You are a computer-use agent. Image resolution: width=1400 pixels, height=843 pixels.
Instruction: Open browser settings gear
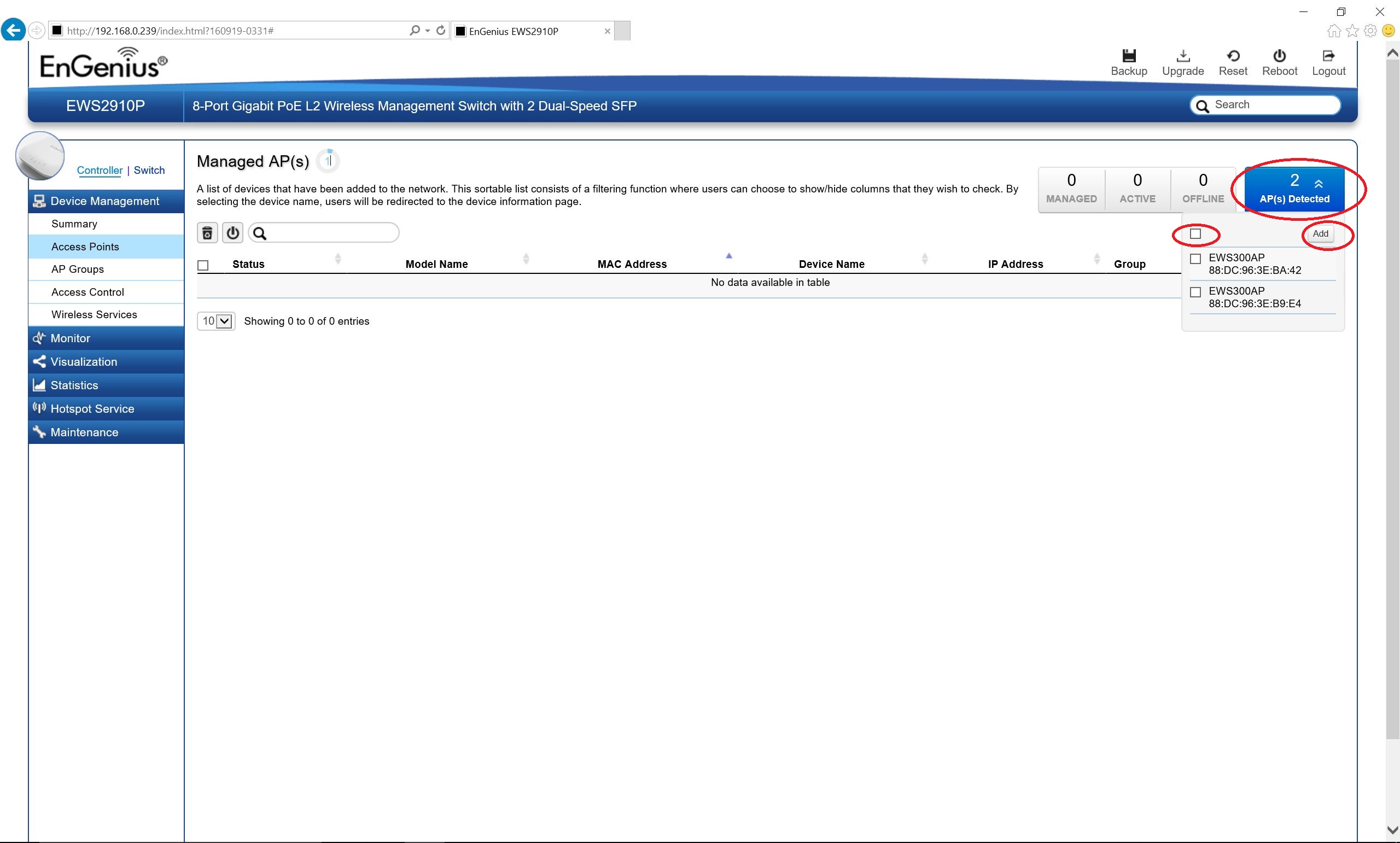pyautogui.click(x=1370, y=31)
